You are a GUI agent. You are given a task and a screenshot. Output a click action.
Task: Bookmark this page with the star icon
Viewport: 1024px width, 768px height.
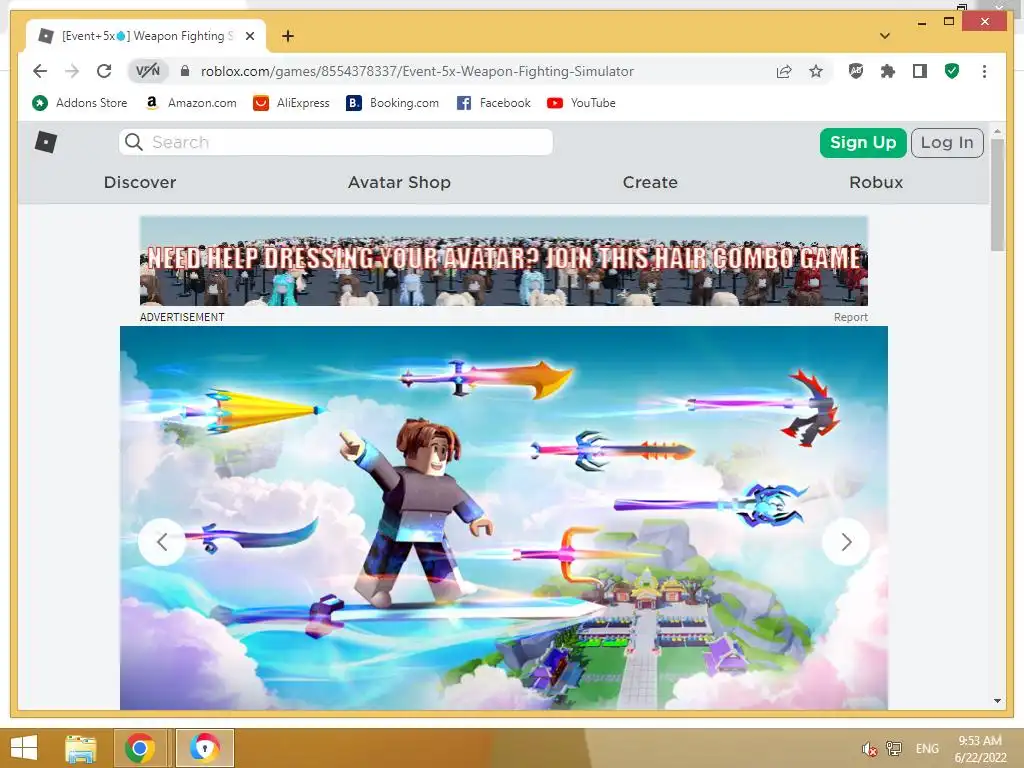point(816,71)
